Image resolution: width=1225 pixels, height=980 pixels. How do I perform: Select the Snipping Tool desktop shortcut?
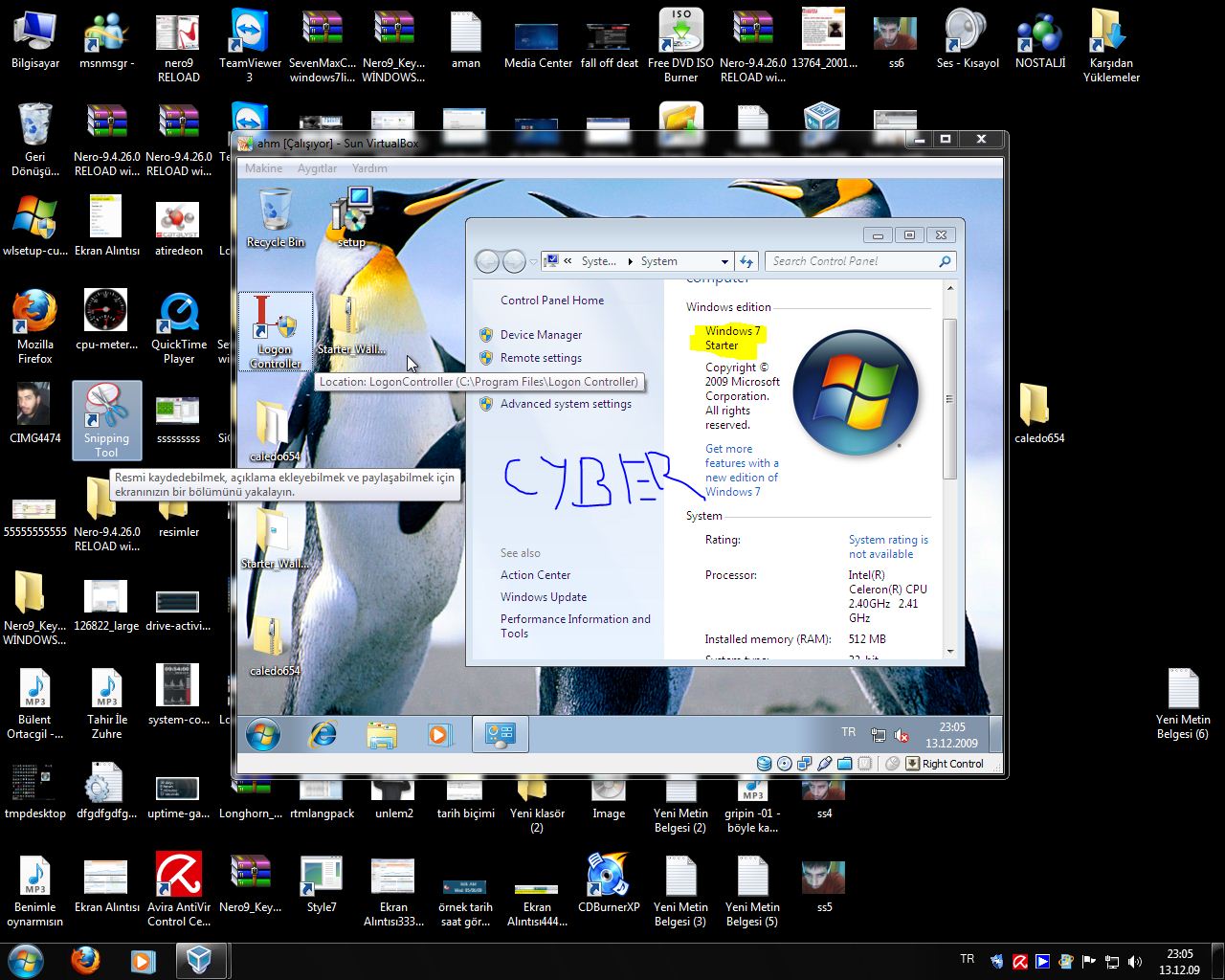pos(106,420)
